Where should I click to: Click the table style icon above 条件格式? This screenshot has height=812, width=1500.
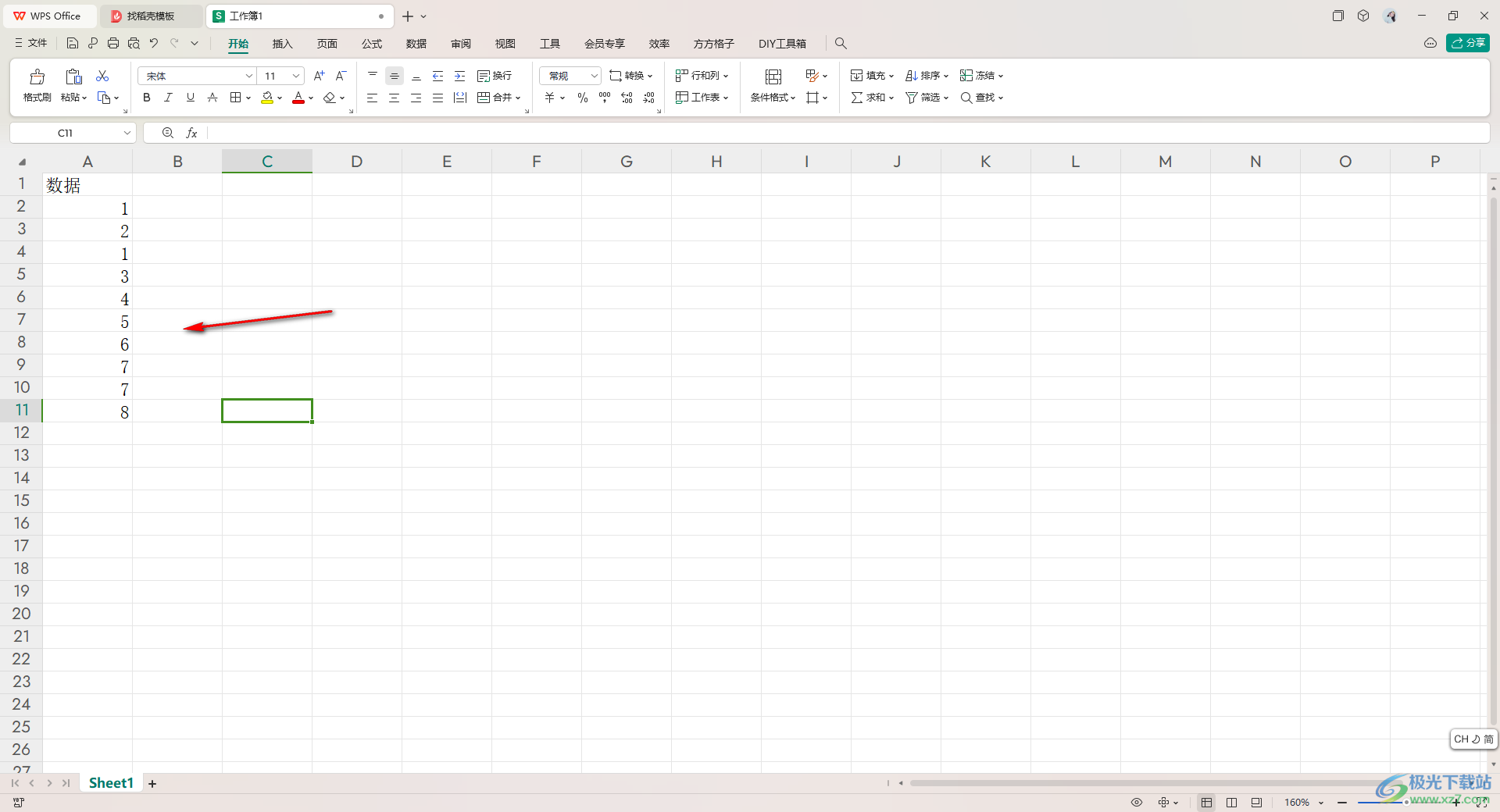tap(773, 77)
